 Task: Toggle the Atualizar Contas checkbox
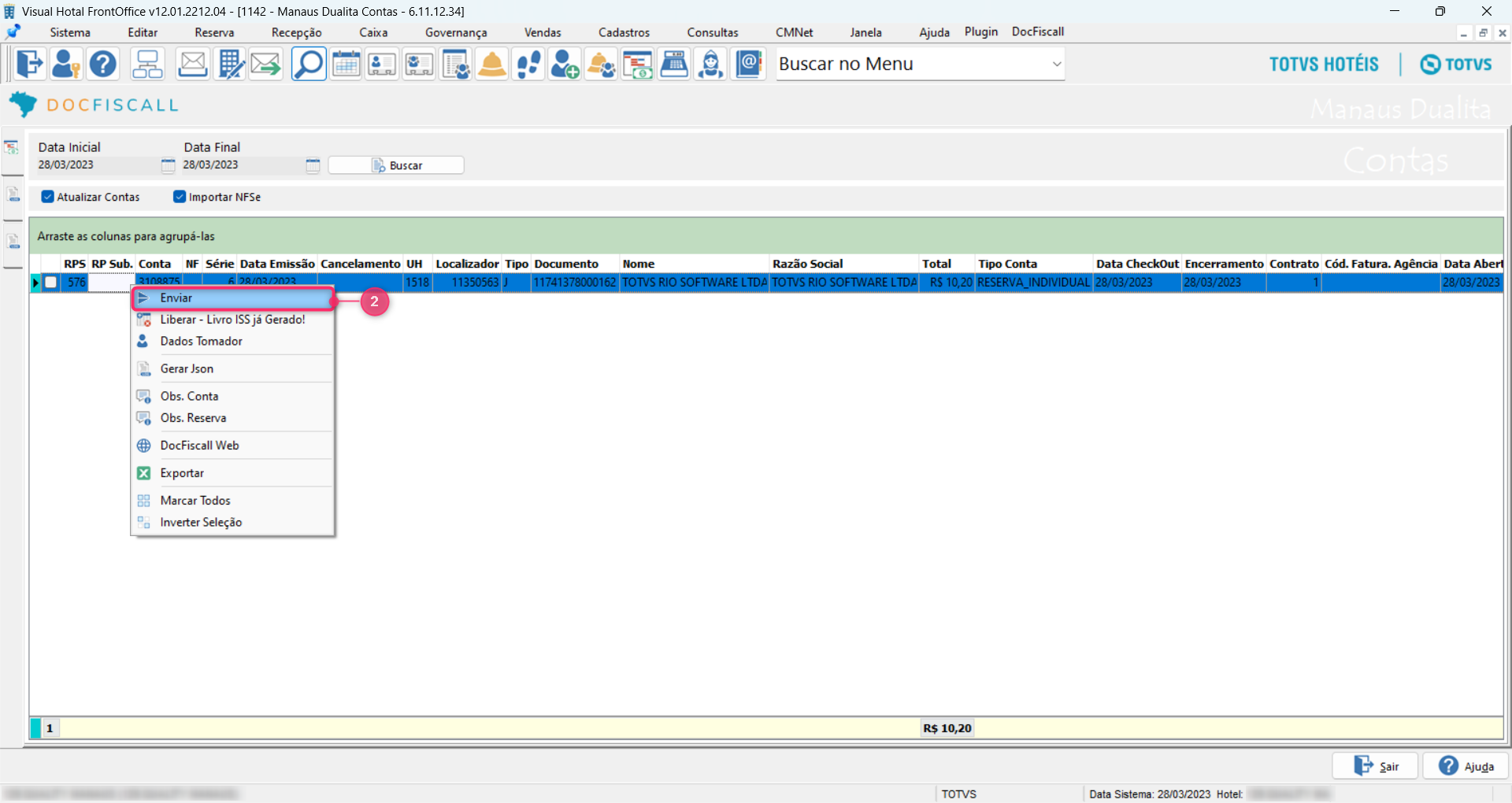(x=48, y=197)
